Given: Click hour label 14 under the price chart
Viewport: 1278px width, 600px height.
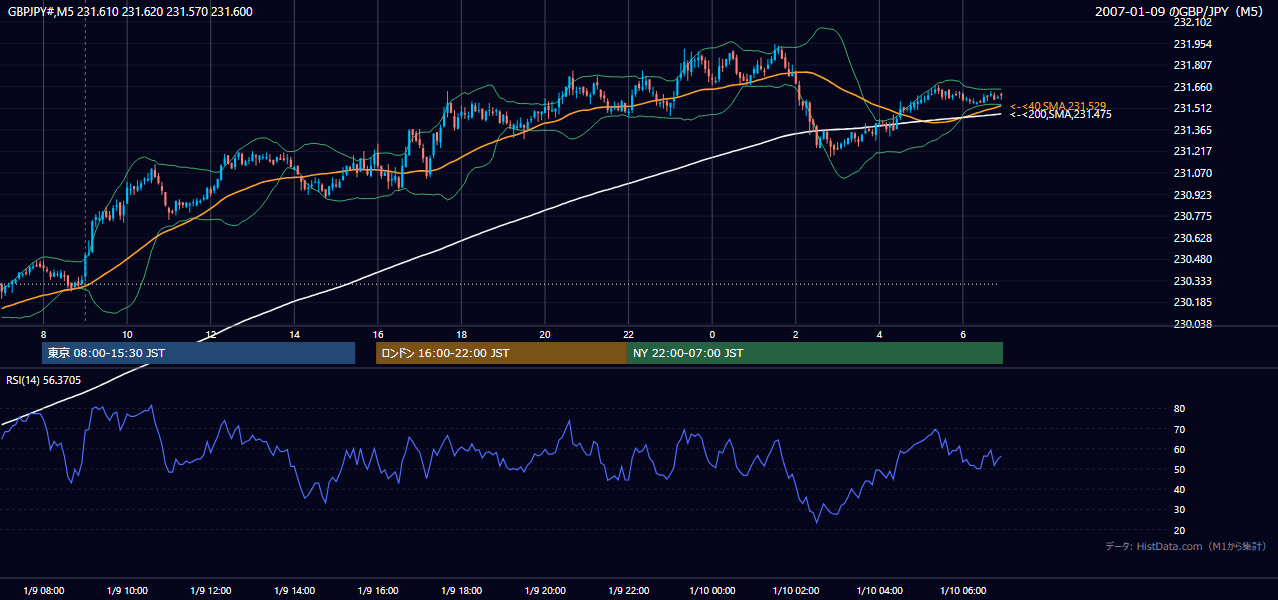Looking at the screenshot, I should click(294, 334).
